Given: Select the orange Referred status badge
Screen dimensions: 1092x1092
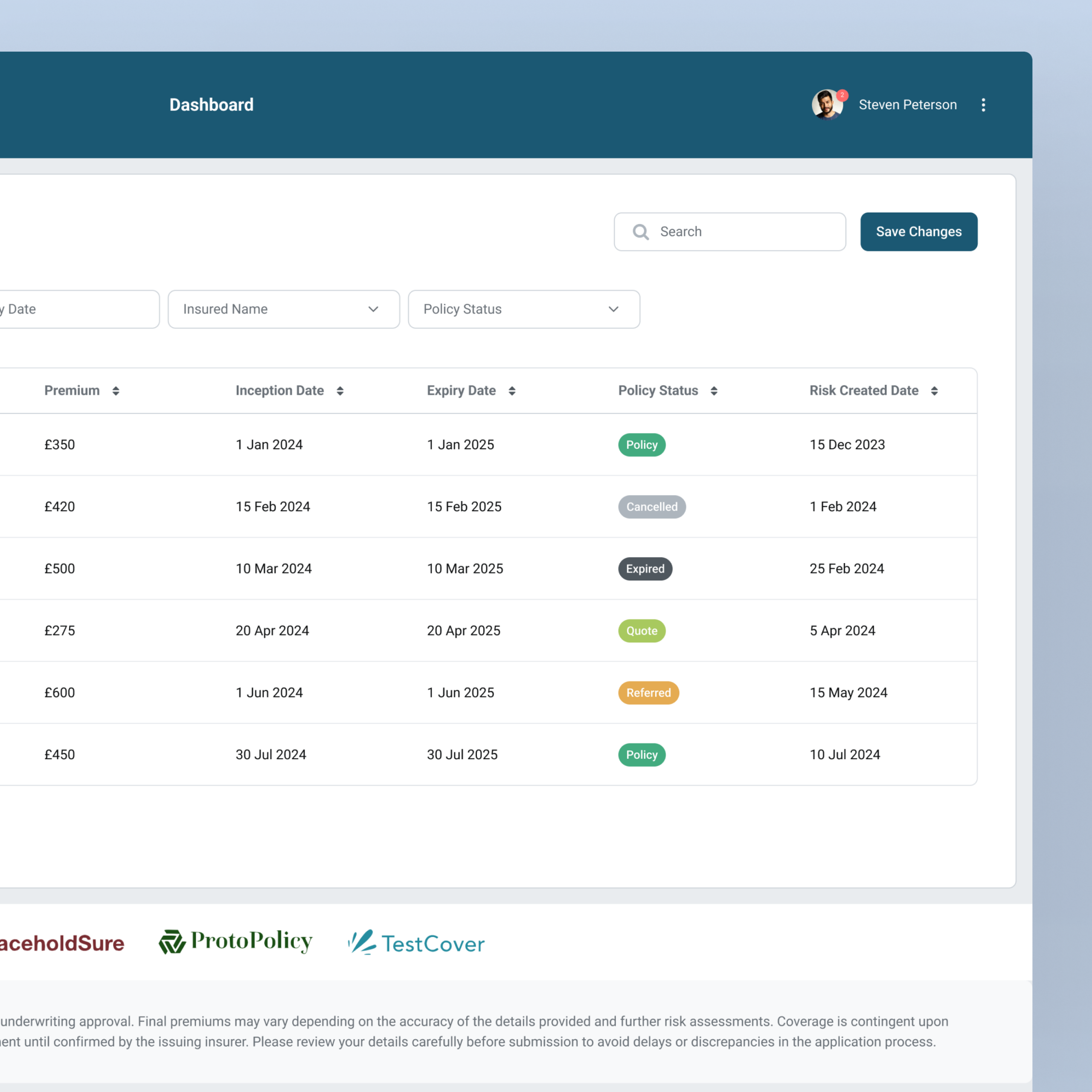Looking at the screenshot, I should click(648, 692).
